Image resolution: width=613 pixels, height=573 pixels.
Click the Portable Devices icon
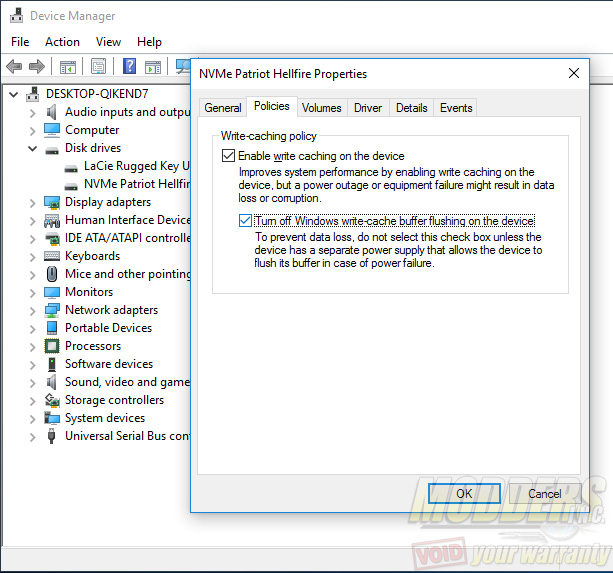pos(52,328)
